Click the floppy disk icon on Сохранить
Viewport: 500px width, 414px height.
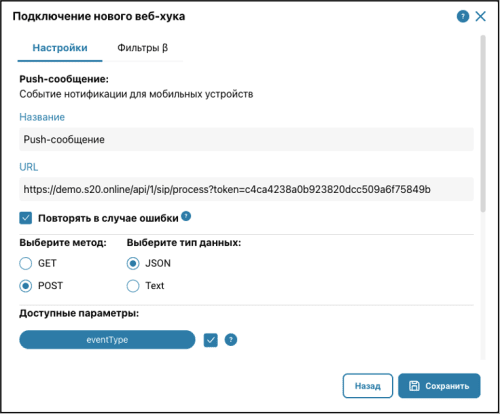414,386
